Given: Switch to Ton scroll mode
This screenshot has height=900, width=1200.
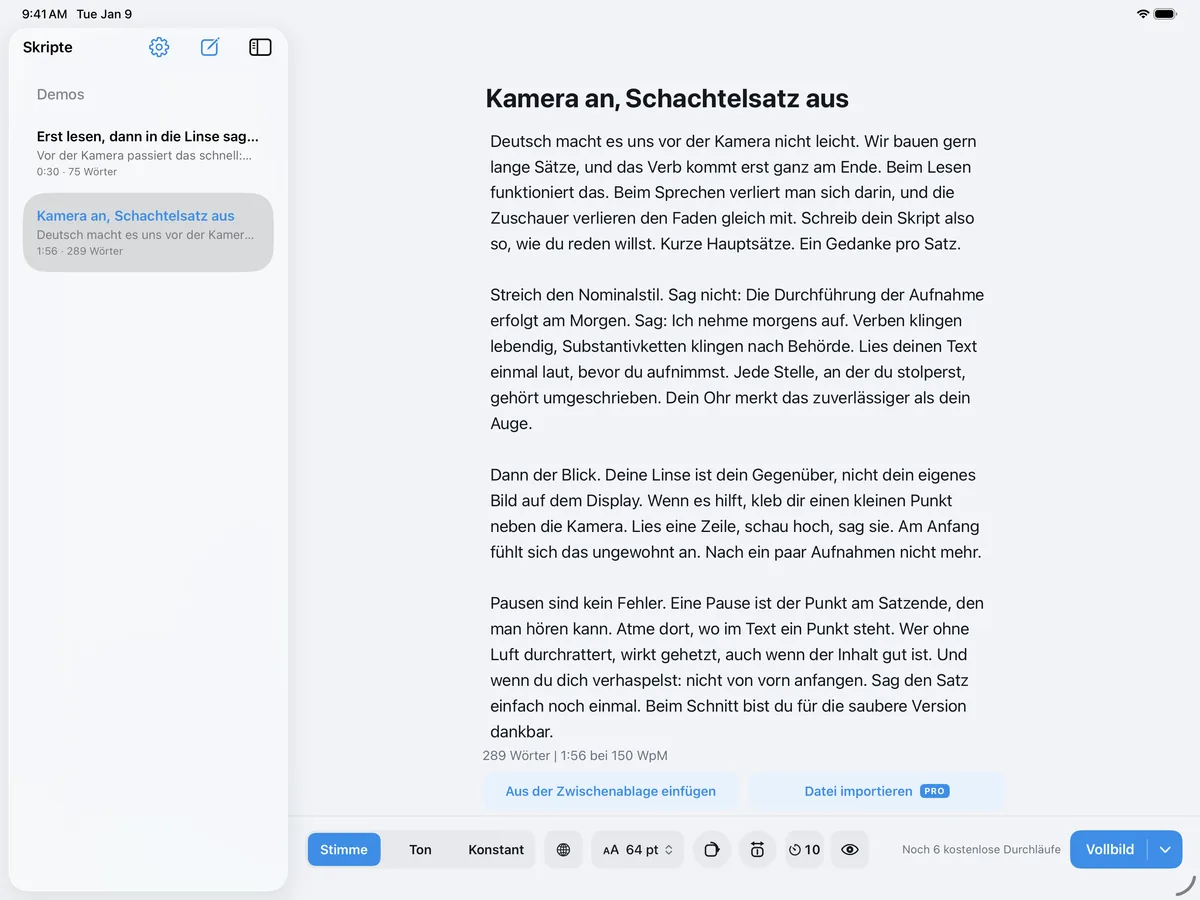Looking at the screenshot, I should click(x=420, y=850).
